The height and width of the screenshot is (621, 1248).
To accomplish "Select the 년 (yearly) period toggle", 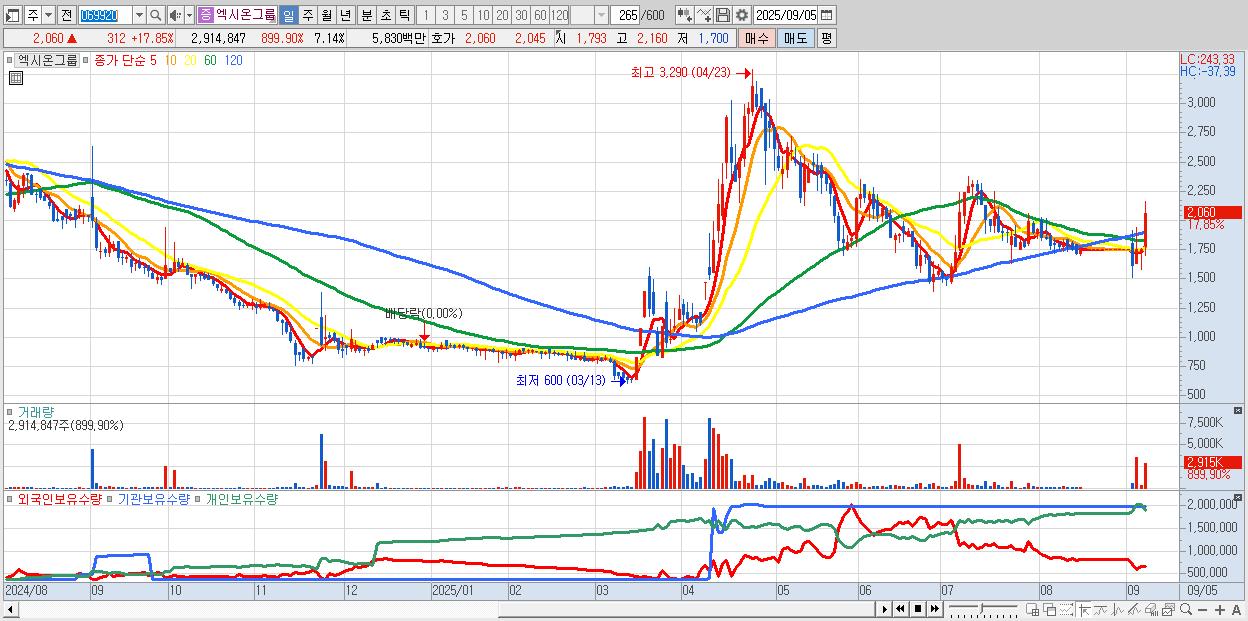I will 345,15.
